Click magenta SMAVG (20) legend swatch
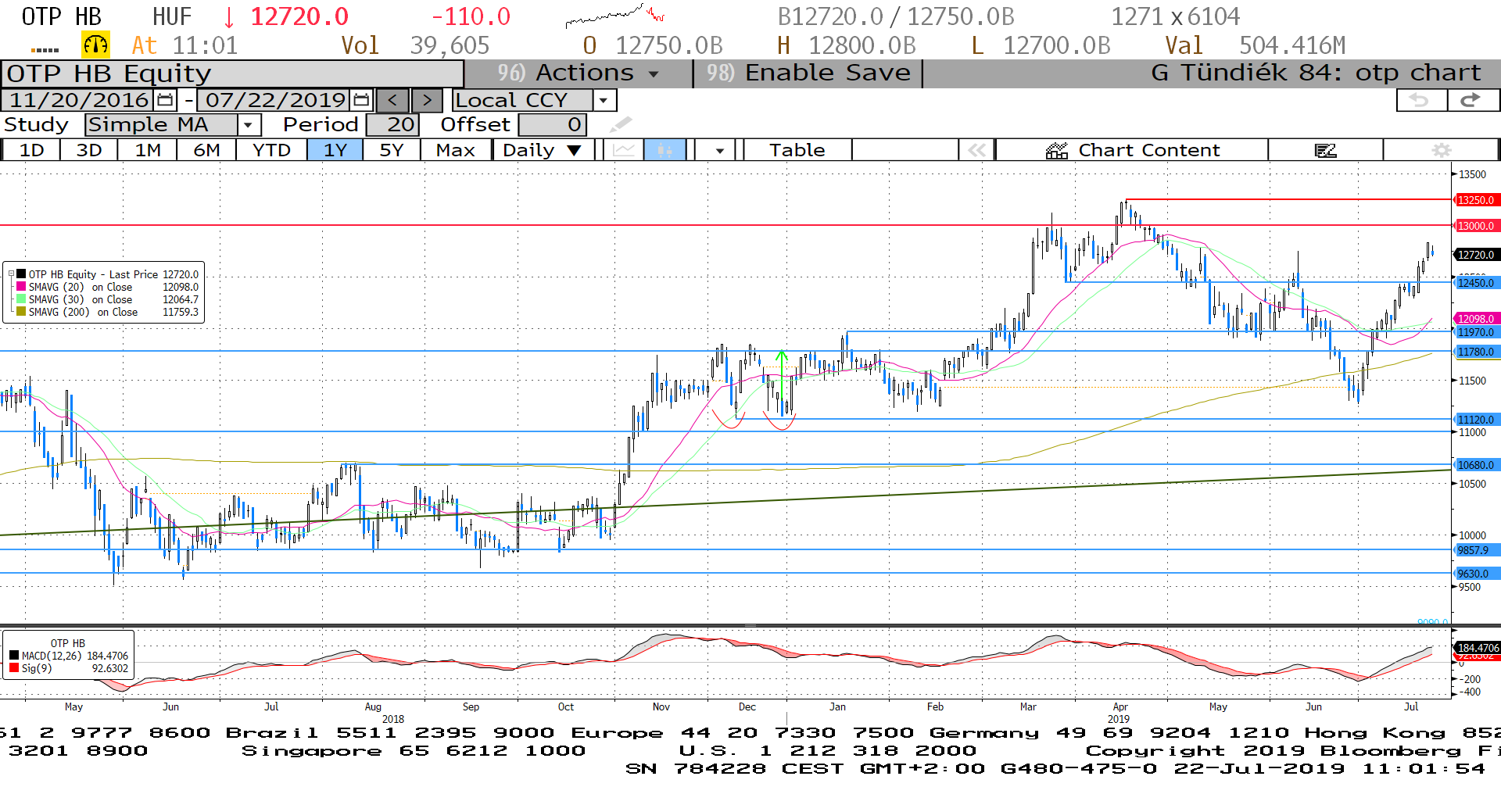1501x812 pixels. pyautogui.click(x=22, y=287)
